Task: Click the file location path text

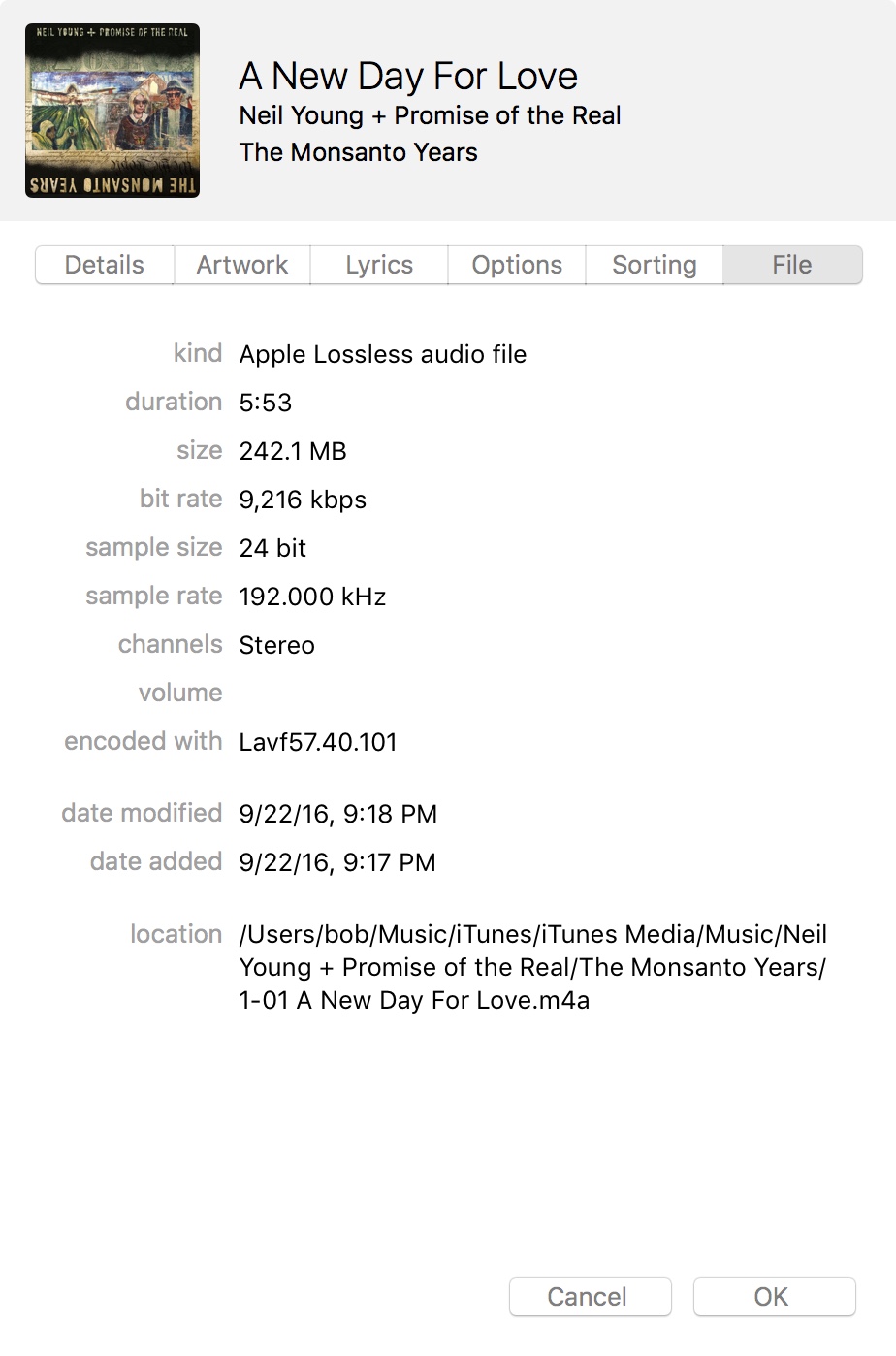Action: tap(532, 967)
